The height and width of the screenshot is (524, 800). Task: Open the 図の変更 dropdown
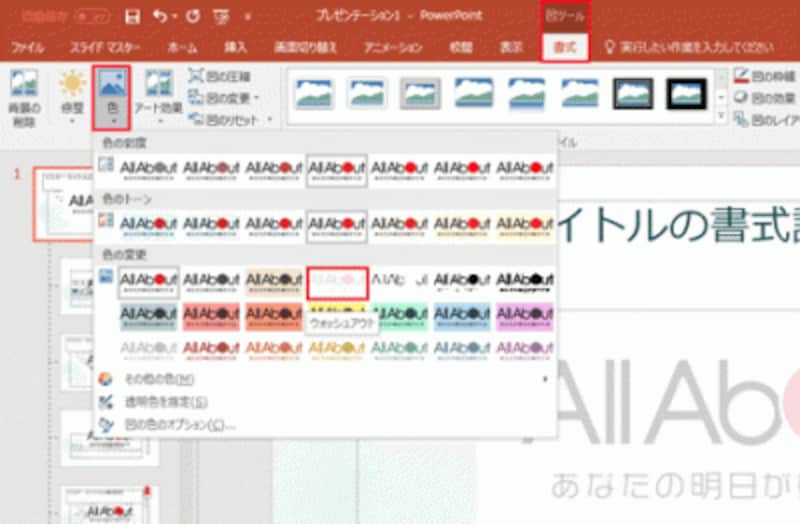click(224, 97)
